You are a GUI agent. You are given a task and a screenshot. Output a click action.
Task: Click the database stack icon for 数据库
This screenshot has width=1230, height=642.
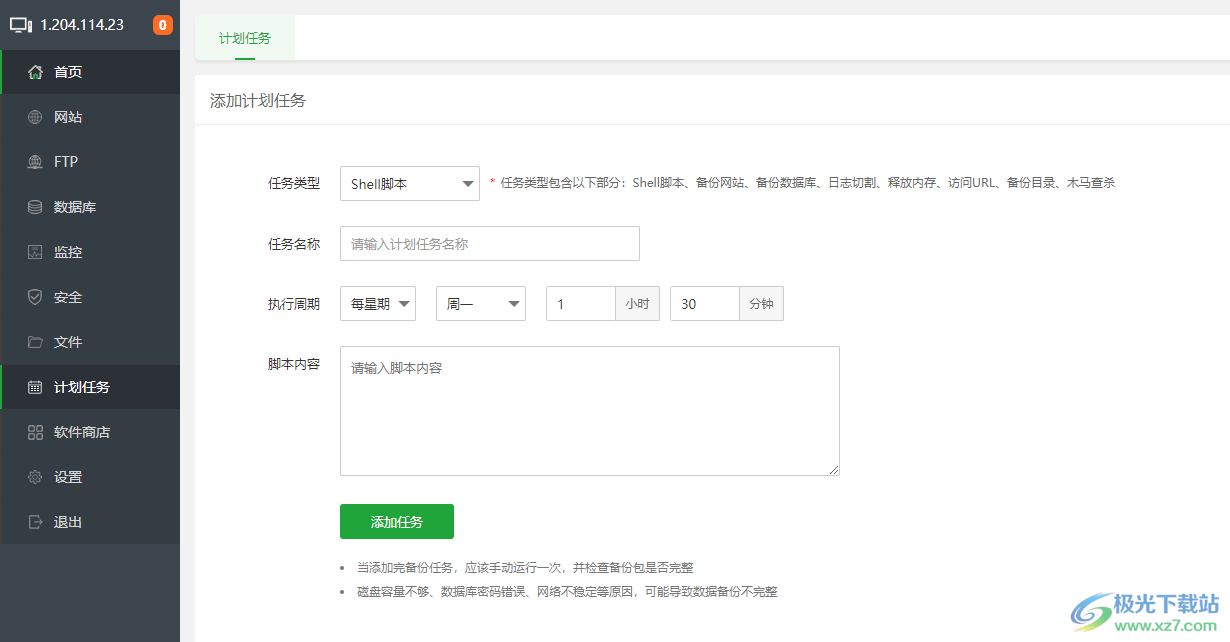[35, 207]
